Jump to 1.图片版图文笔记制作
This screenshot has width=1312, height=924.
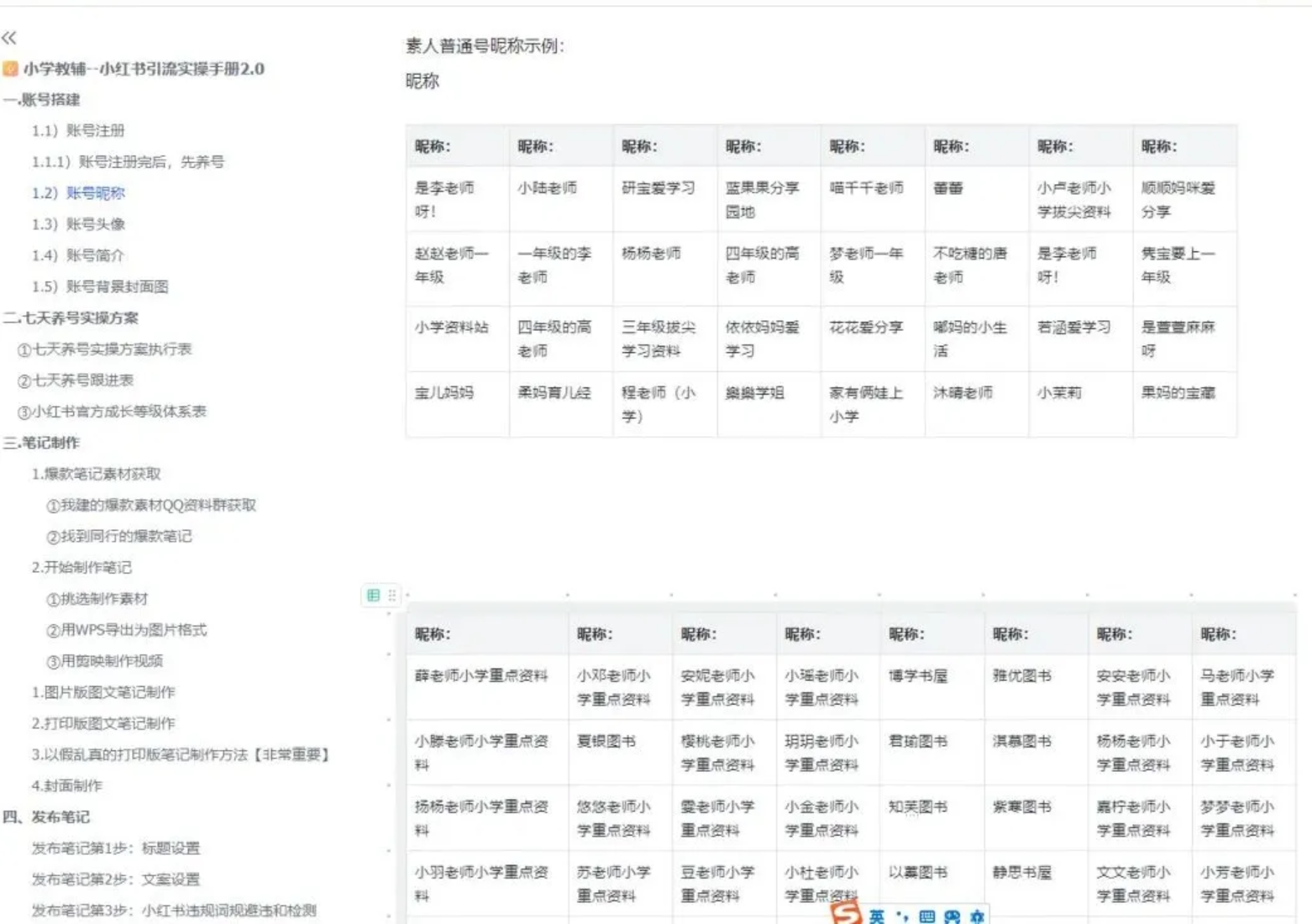click(103, 692)
